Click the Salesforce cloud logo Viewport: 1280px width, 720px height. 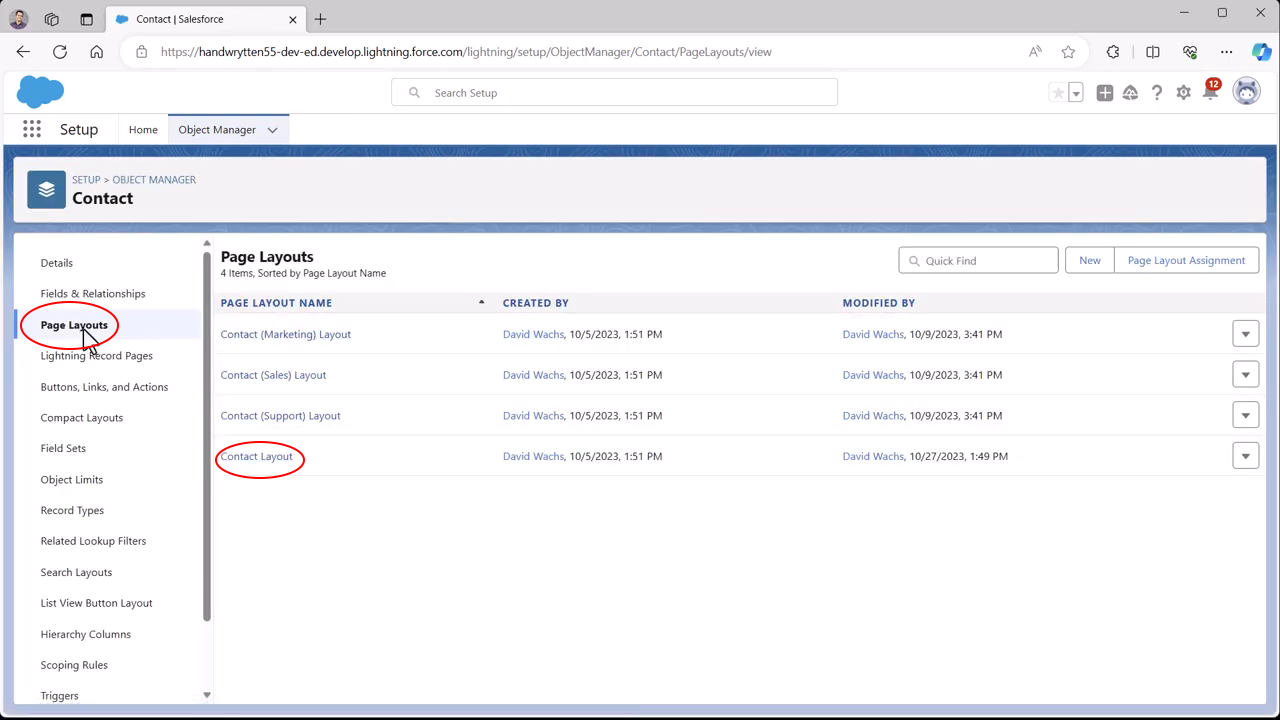click(x=40, y=92)
